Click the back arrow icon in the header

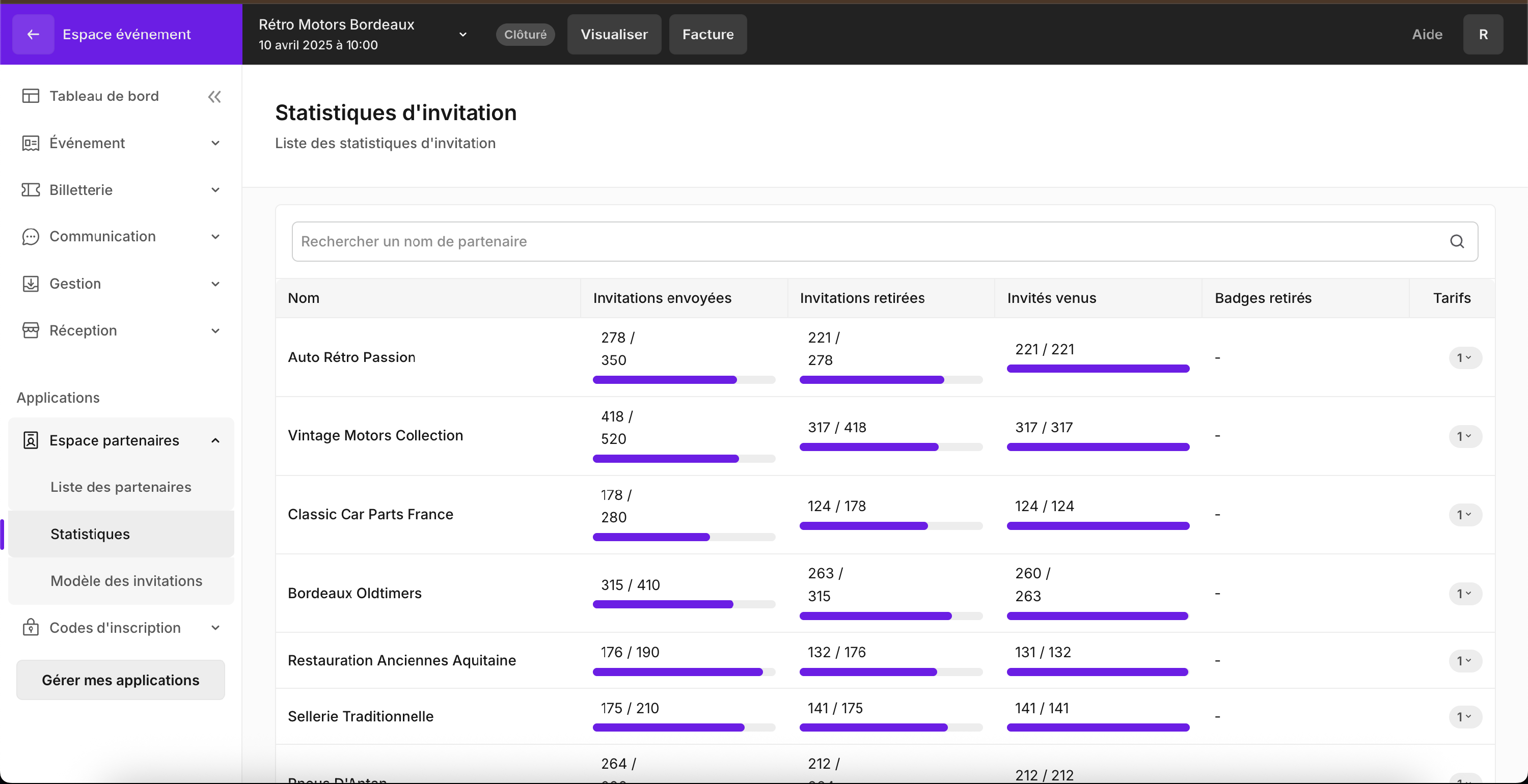click(x=33, y=35)
